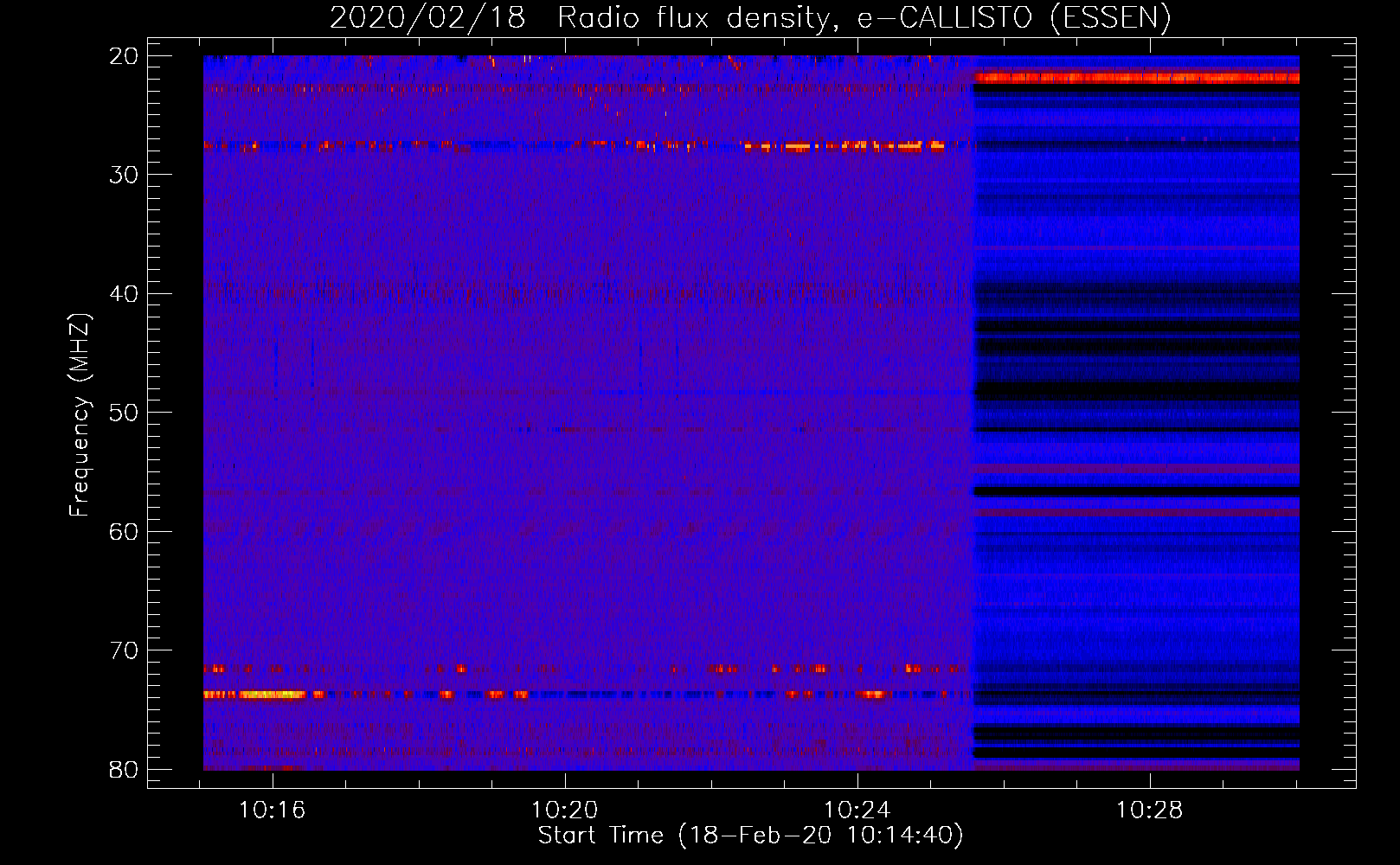Click the 10:16 time tick label
The width and height of the screenshot is (1400, 865).
pyautogui.click(x=273, y=811)
